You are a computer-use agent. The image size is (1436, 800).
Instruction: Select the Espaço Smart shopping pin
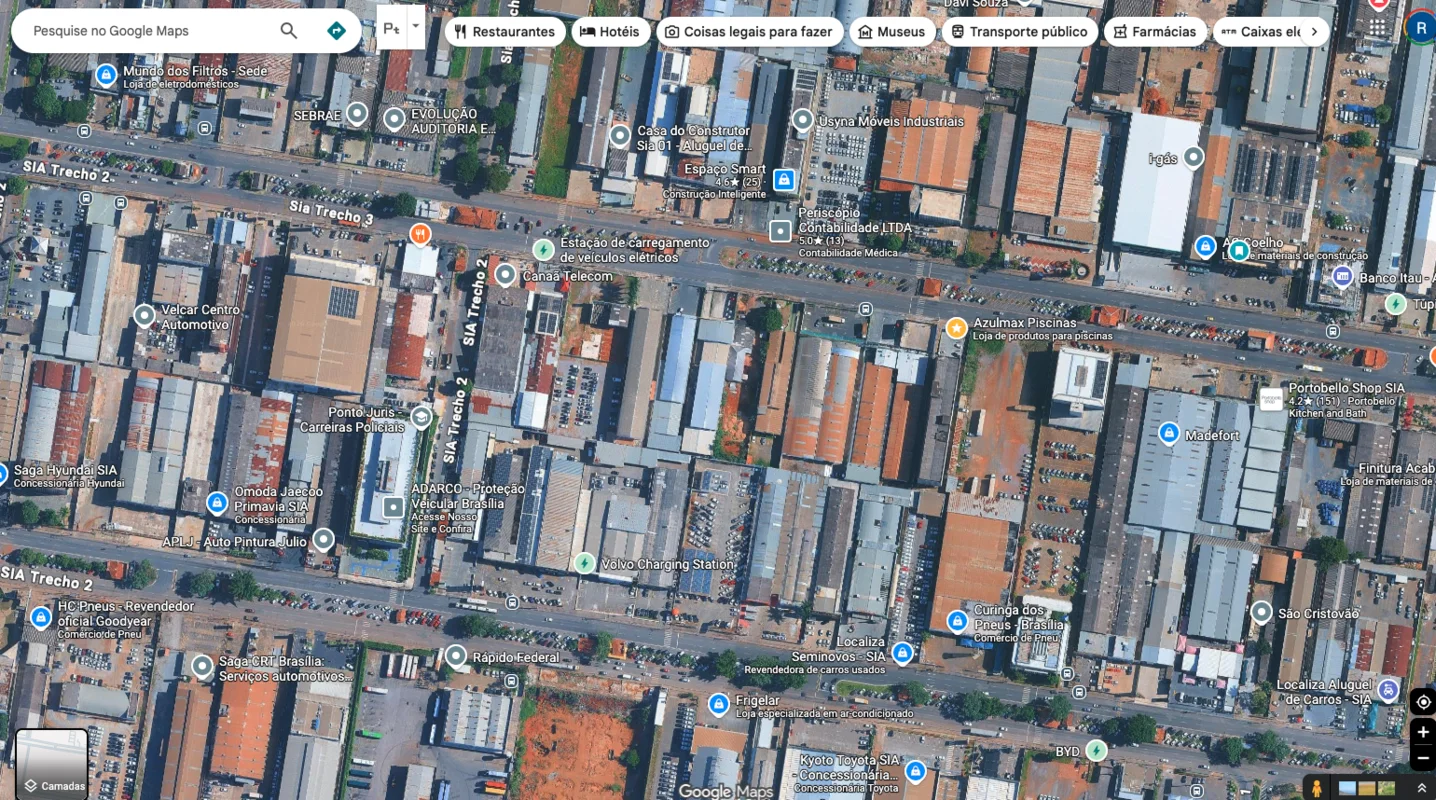click(x=784, y=179)
